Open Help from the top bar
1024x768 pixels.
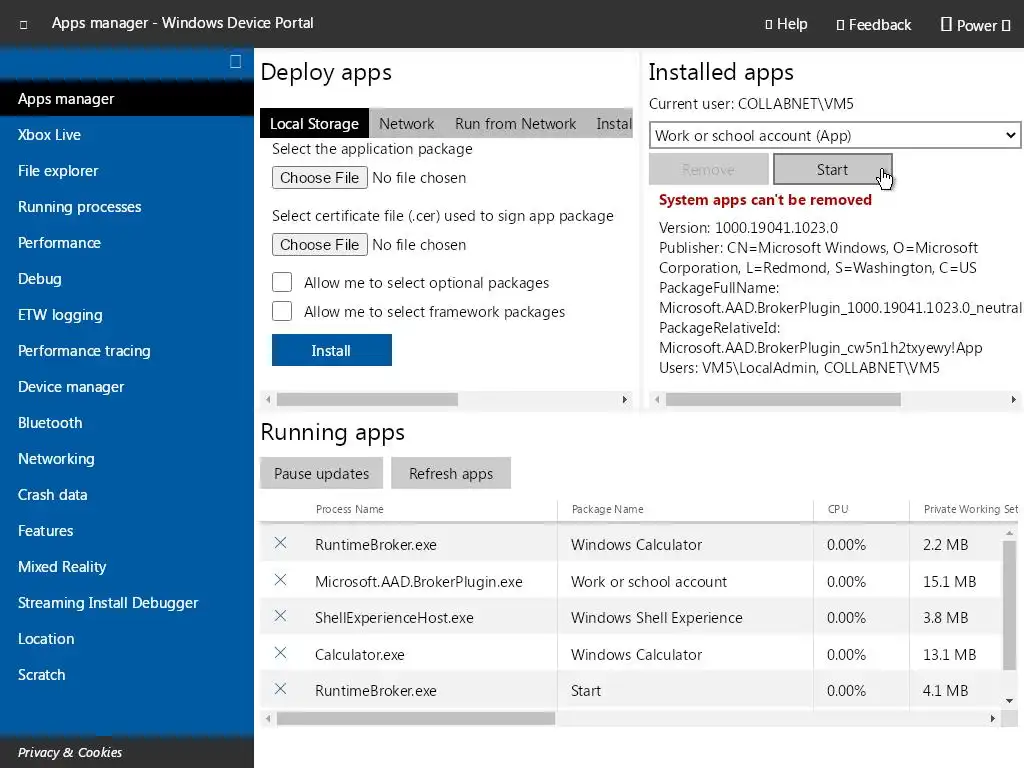point(786,24)
